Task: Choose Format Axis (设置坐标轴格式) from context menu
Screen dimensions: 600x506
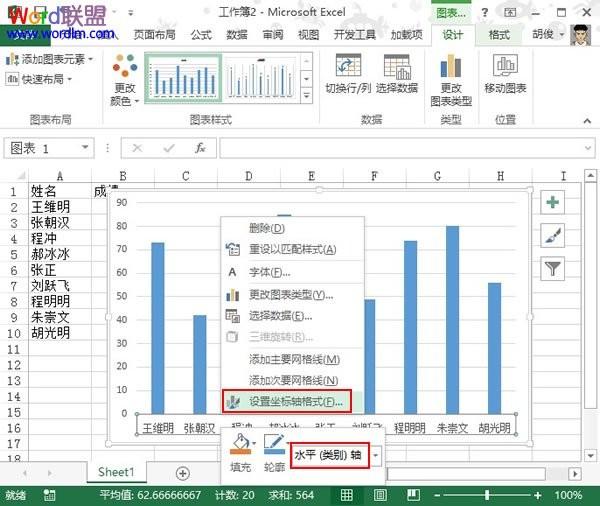Action: (x=295, y=401)
